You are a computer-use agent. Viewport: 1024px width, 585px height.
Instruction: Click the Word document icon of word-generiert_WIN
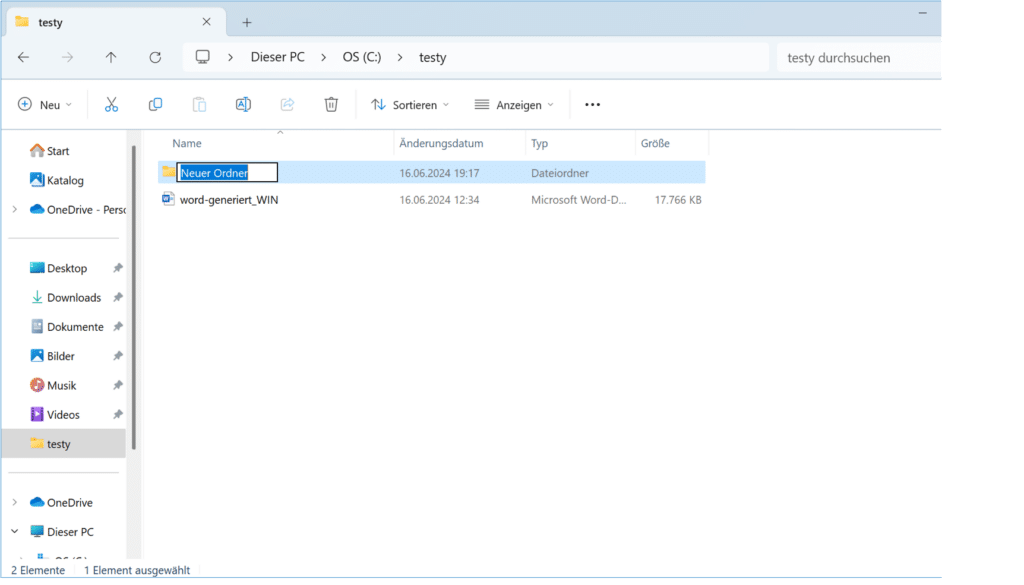coord(168,199)
